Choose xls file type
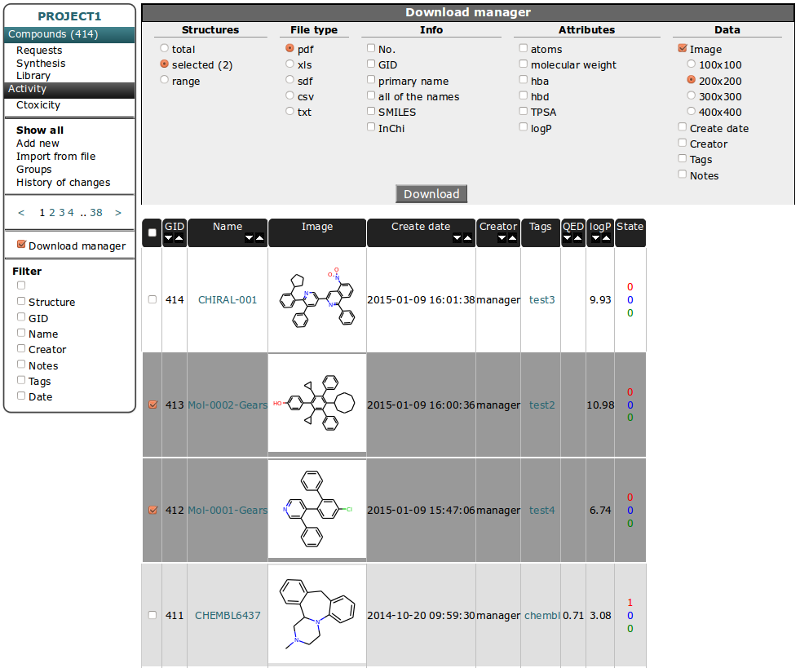 [x=290, y=64]
